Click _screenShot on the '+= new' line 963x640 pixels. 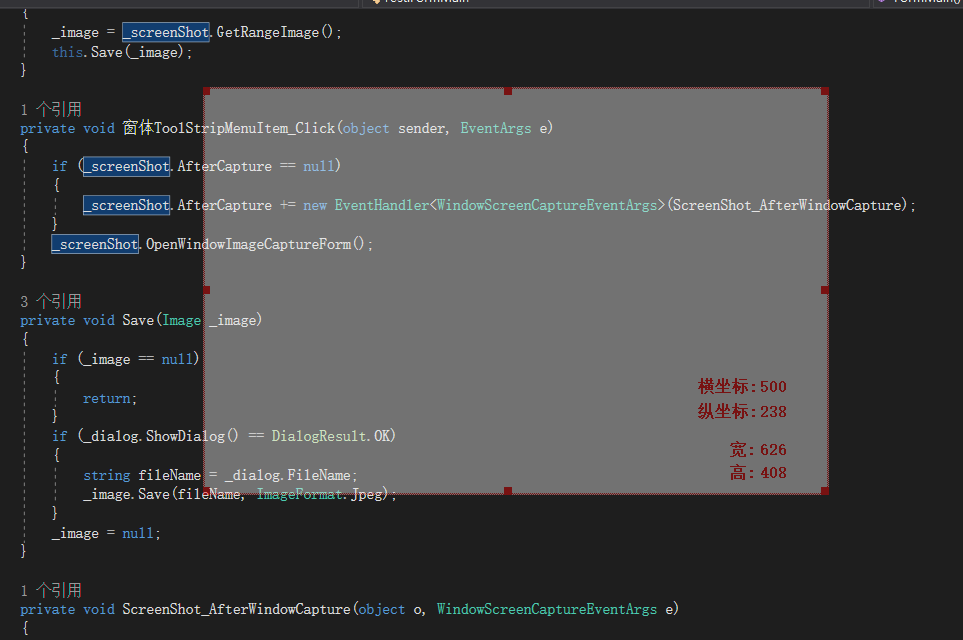pos(127,205)
